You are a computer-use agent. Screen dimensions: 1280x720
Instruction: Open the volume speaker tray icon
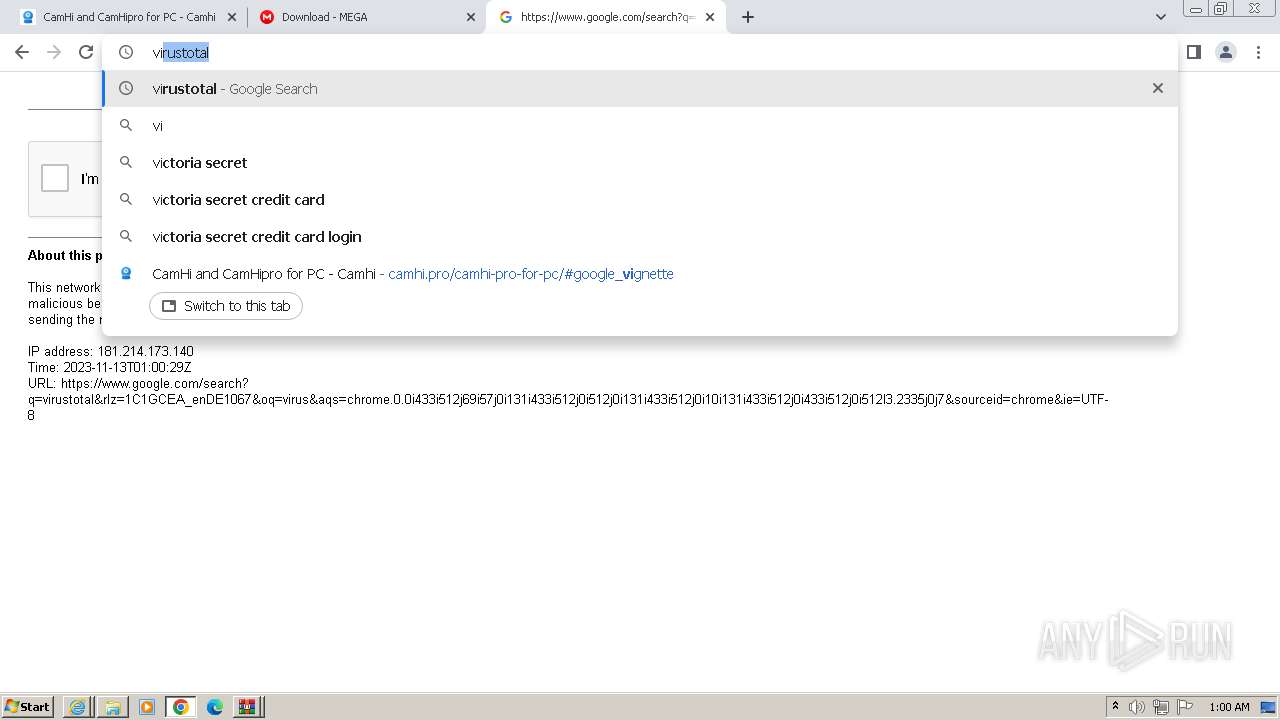(1137, 707)
